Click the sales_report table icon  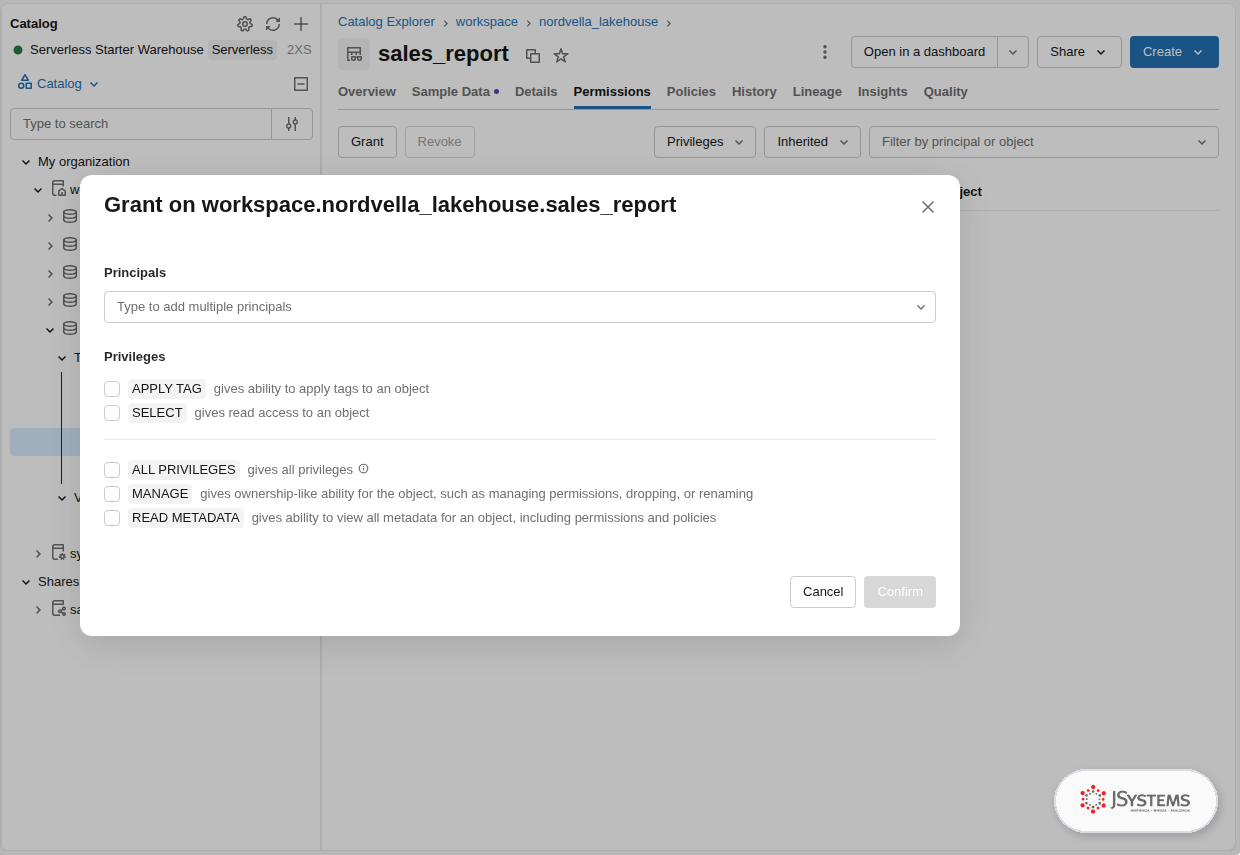[x=354, y=54]
